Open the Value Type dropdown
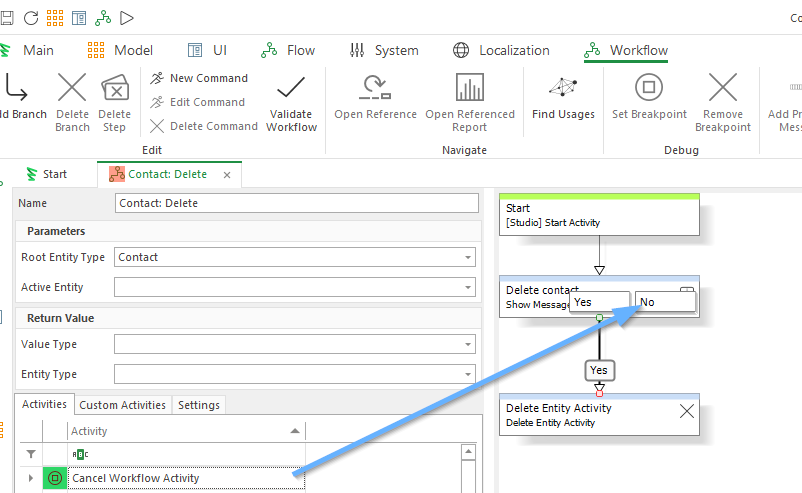802x493 pixels. [468, 344]
